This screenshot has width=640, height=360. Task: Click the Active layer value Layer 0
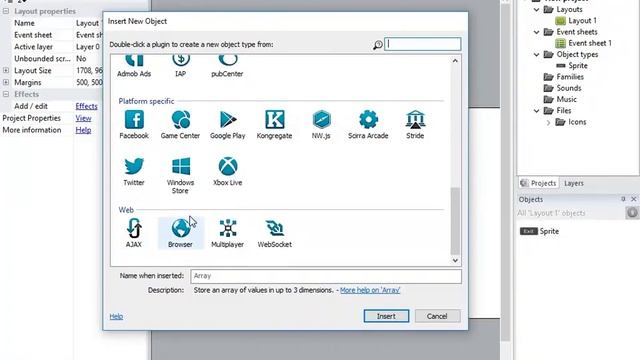tap(88, 47)
